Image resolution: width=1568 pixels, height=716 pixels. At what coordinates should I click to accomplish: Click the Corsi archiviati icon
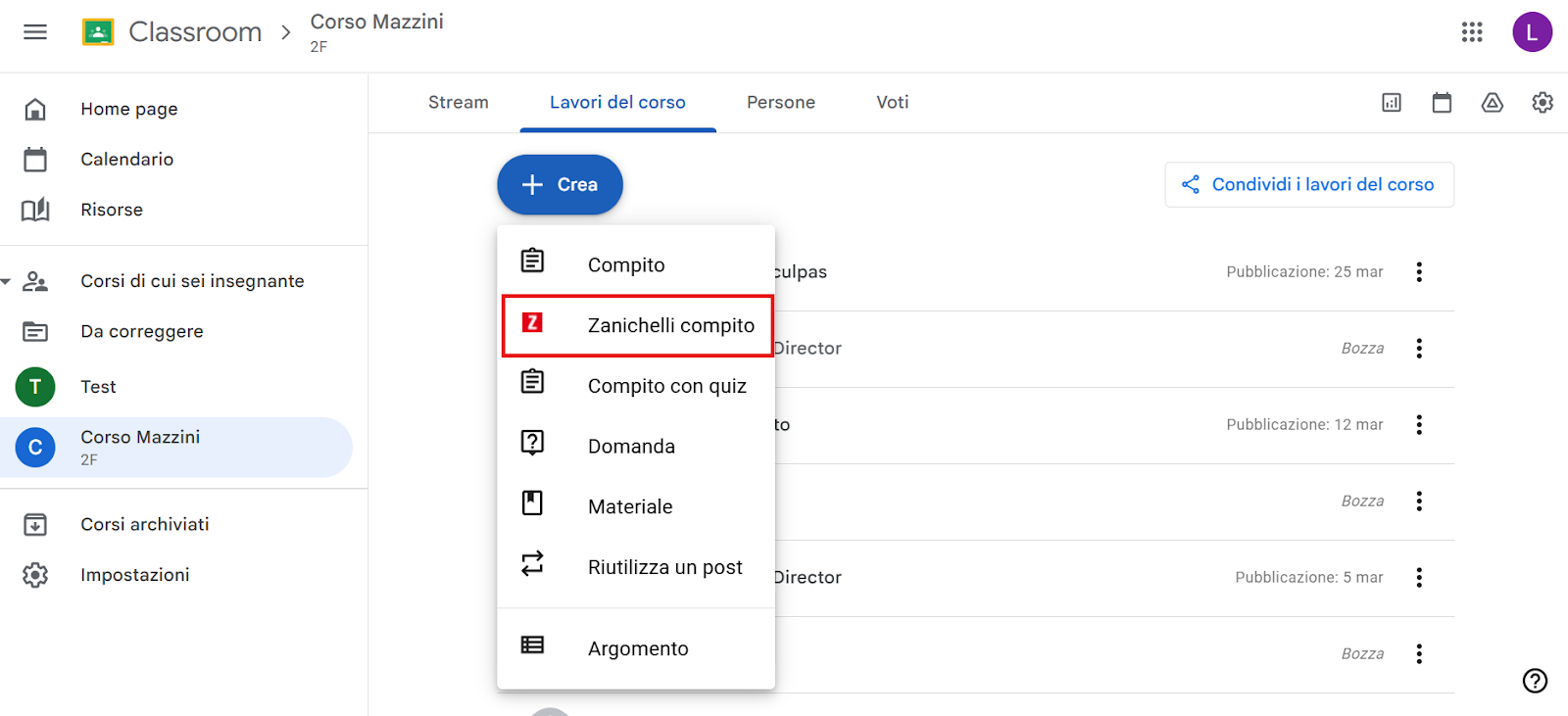tap(35, 524)
